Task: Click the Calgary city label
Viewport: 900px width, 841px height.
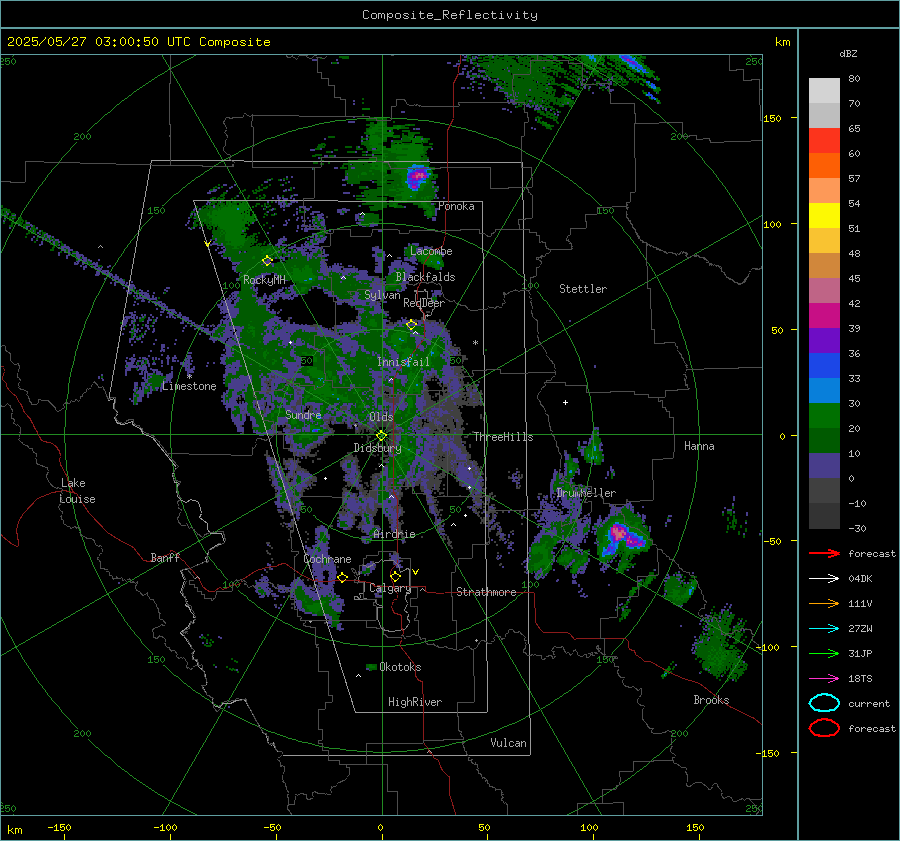Action: coord(390,588)
